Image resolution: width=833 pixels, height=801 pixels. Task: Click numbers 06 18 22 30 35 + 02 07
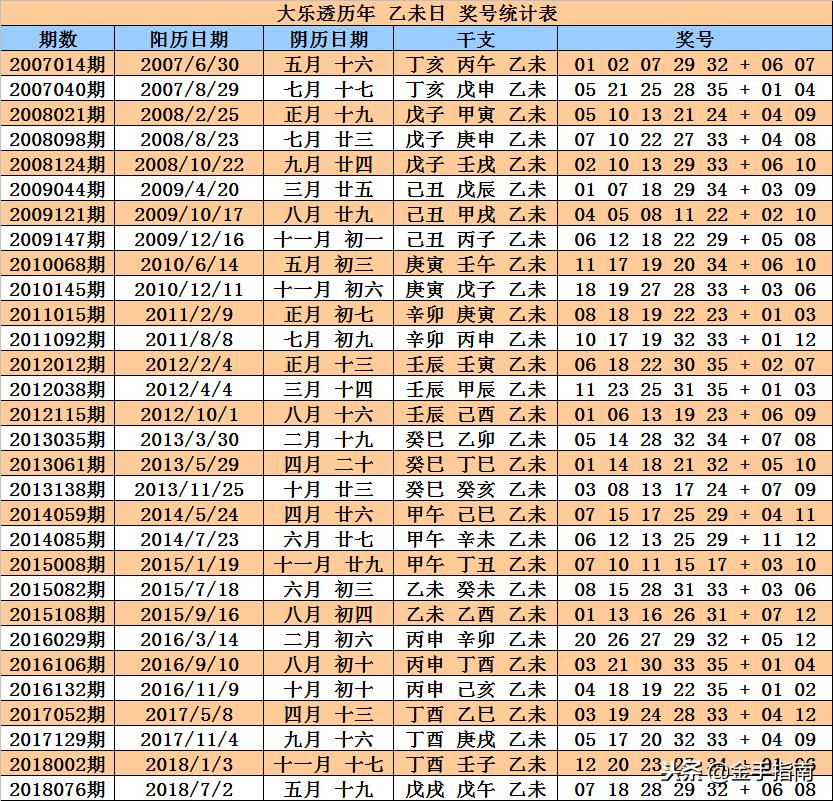[695, 364]
